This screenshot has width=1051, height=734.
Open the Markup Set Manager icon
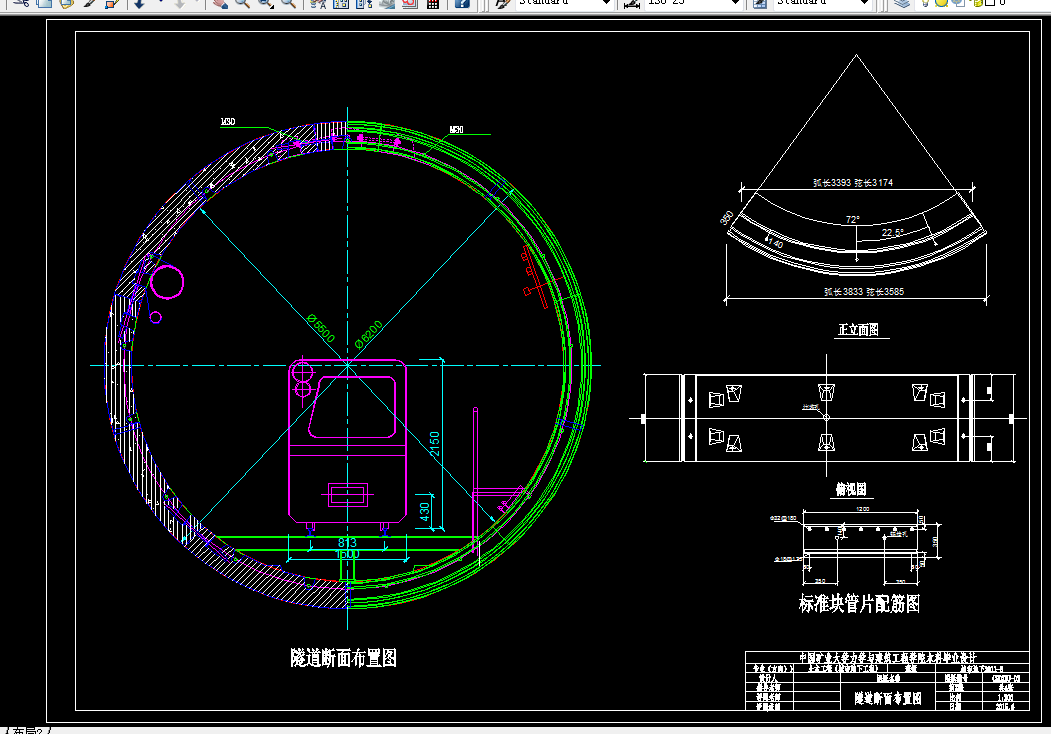[409, 3]
